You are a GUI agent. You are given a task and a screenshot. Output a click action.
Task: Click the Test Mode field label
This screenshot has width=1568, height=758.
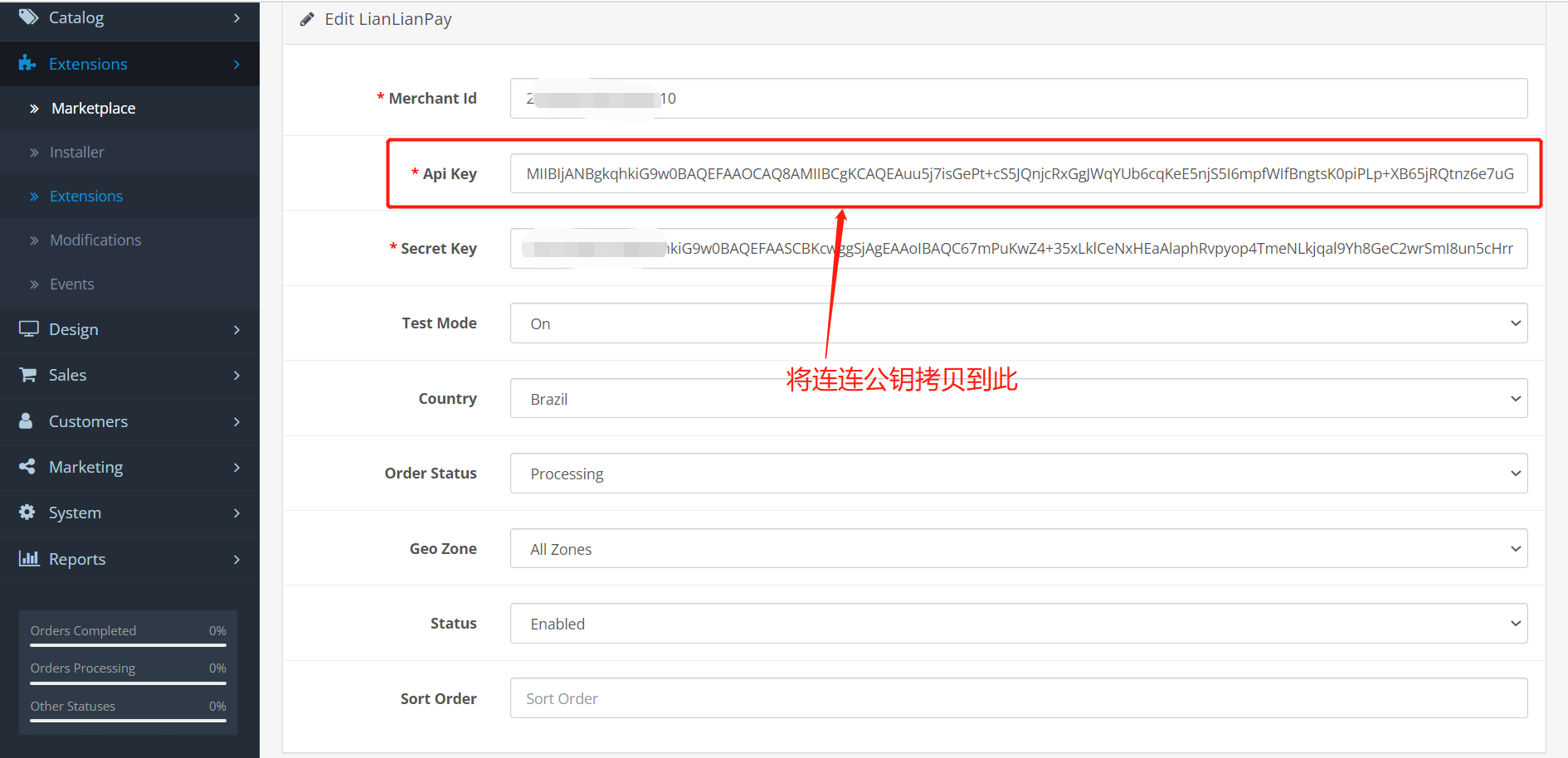pos(440,323)
